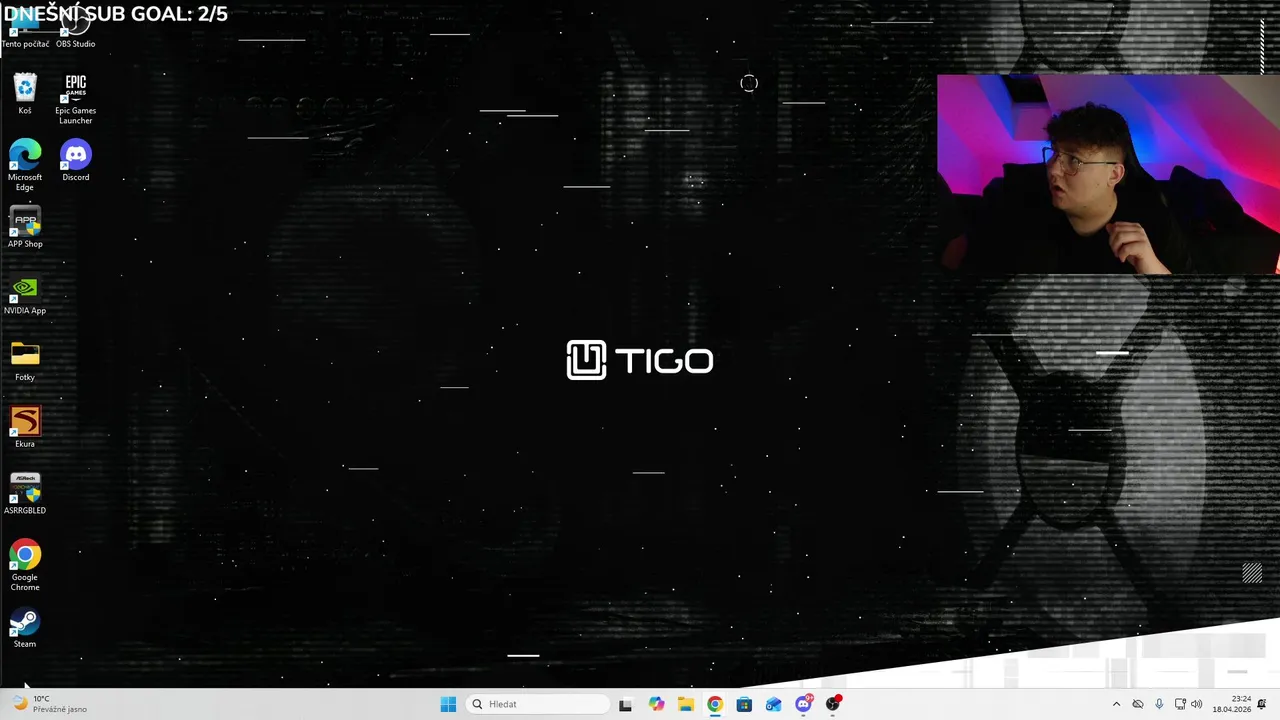Select Microsoft Edge desktop shortcut
The width and height of the screenshot is (1280, 720).
(25, 165)
